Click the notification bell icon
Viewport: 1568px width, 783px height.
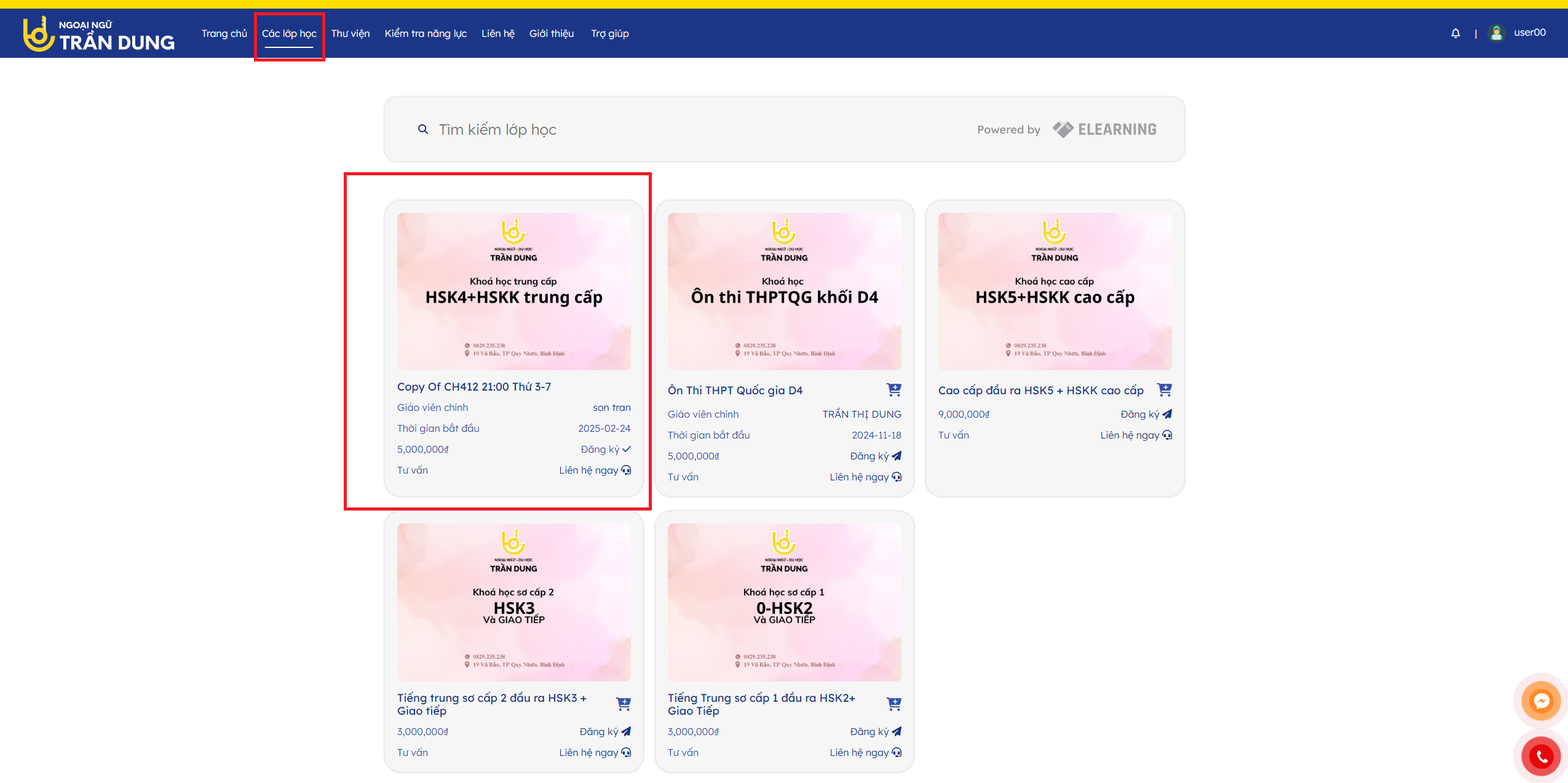(1455, 33)
